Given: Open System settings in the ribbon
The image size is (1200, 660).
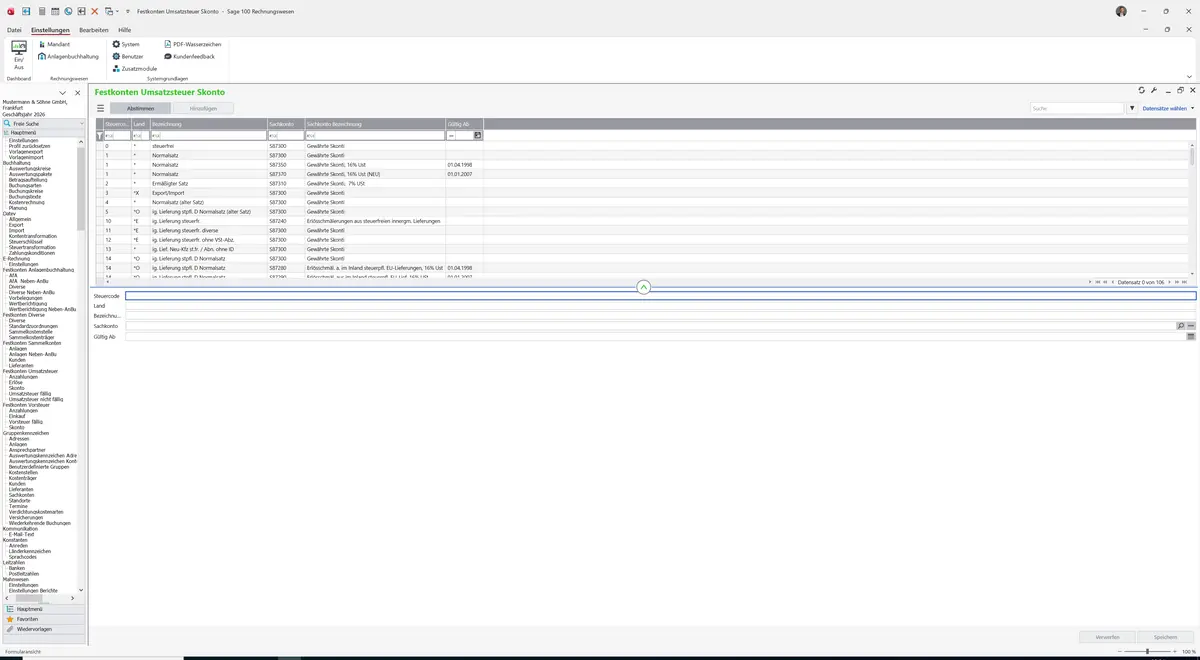Looking at the screenshot, I should [x=126, y=45].
